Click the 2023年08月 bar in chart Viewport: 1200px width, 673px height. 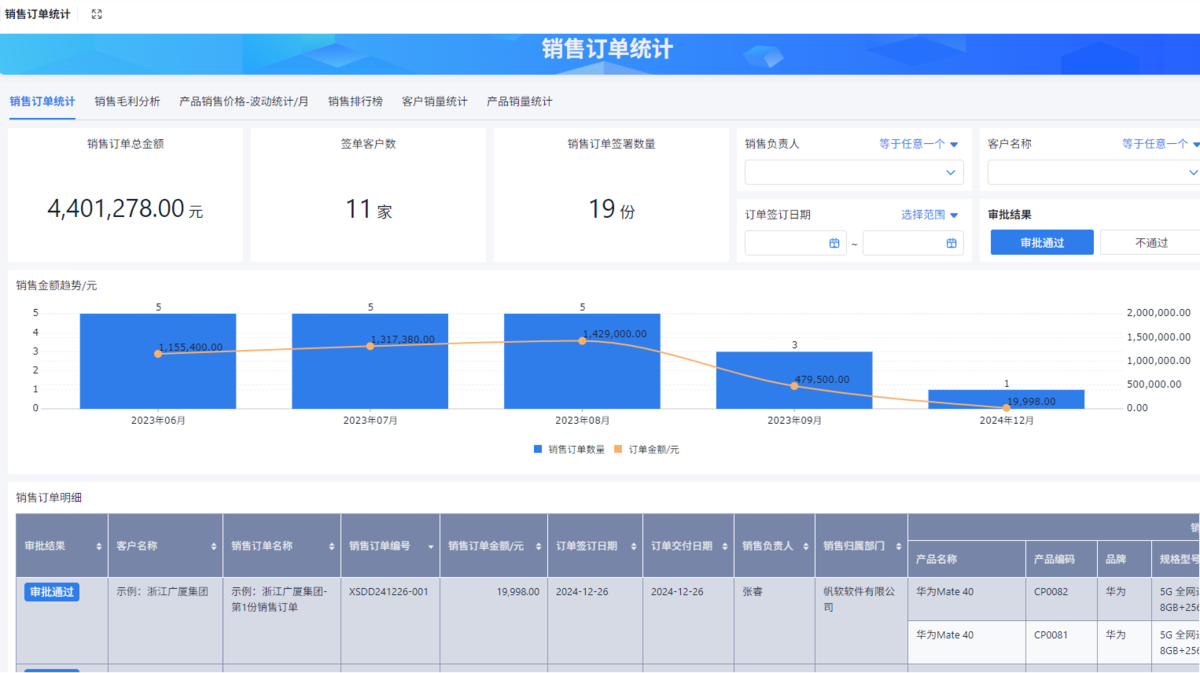point(582,380)
